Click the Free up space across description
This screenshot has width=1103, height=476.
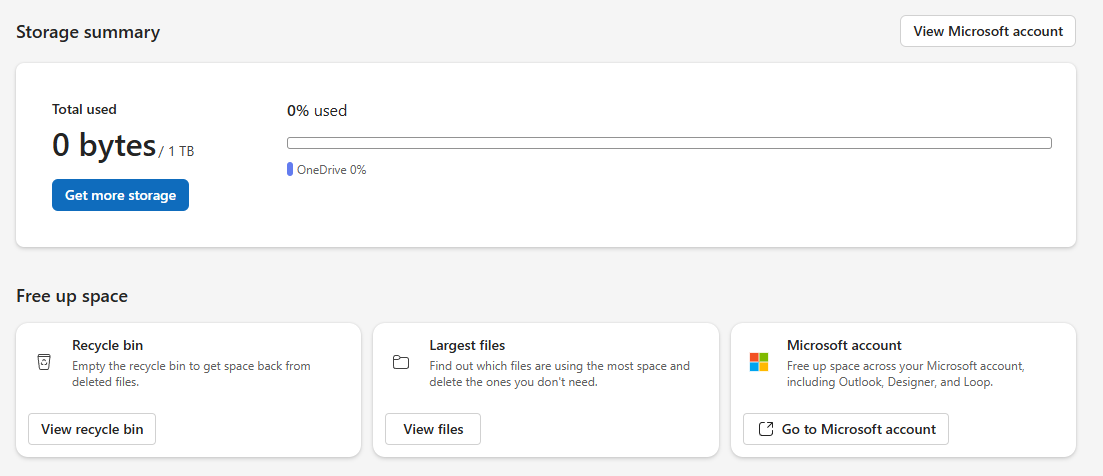pos(905,374)
